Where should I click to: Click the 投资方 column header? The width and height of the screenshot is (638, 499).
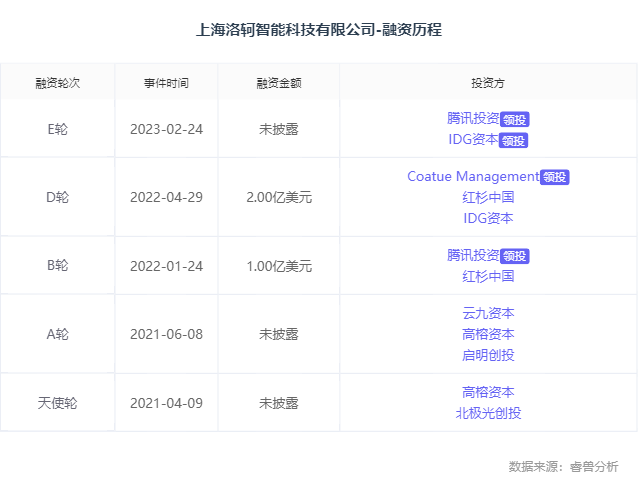[x=488, y=82]
